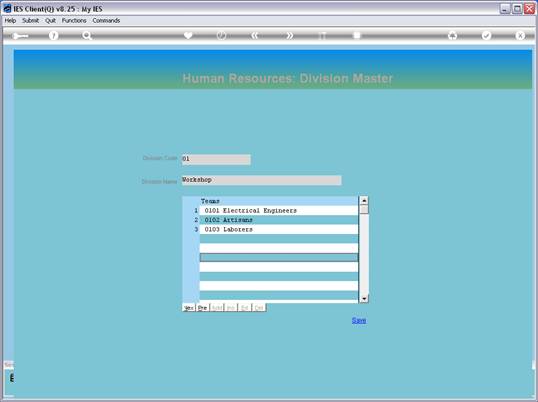This screenshot has width=538, height=402.
Task: Click the key icon in toolbar
Action: tap(20, 36)
